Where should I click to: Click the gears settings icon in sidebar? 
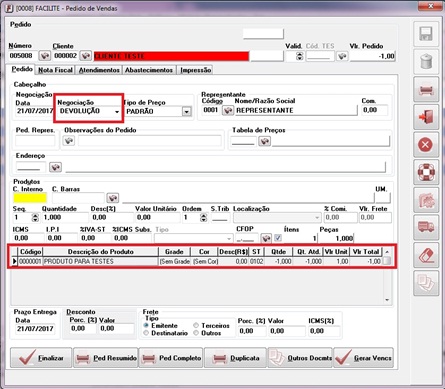click(x=426, y=200)
